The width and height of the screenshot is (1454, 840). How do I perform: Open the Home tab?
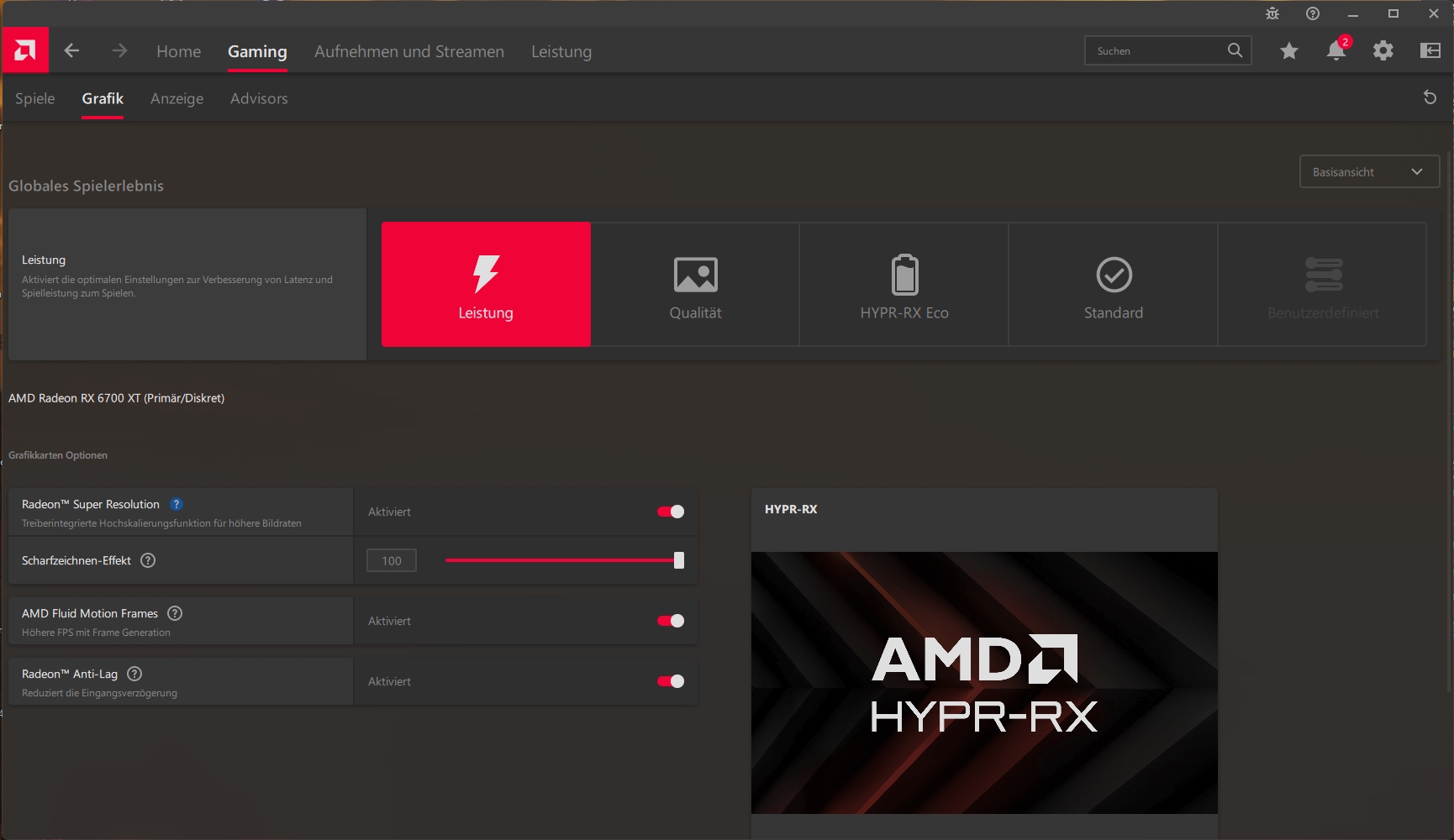179,51
